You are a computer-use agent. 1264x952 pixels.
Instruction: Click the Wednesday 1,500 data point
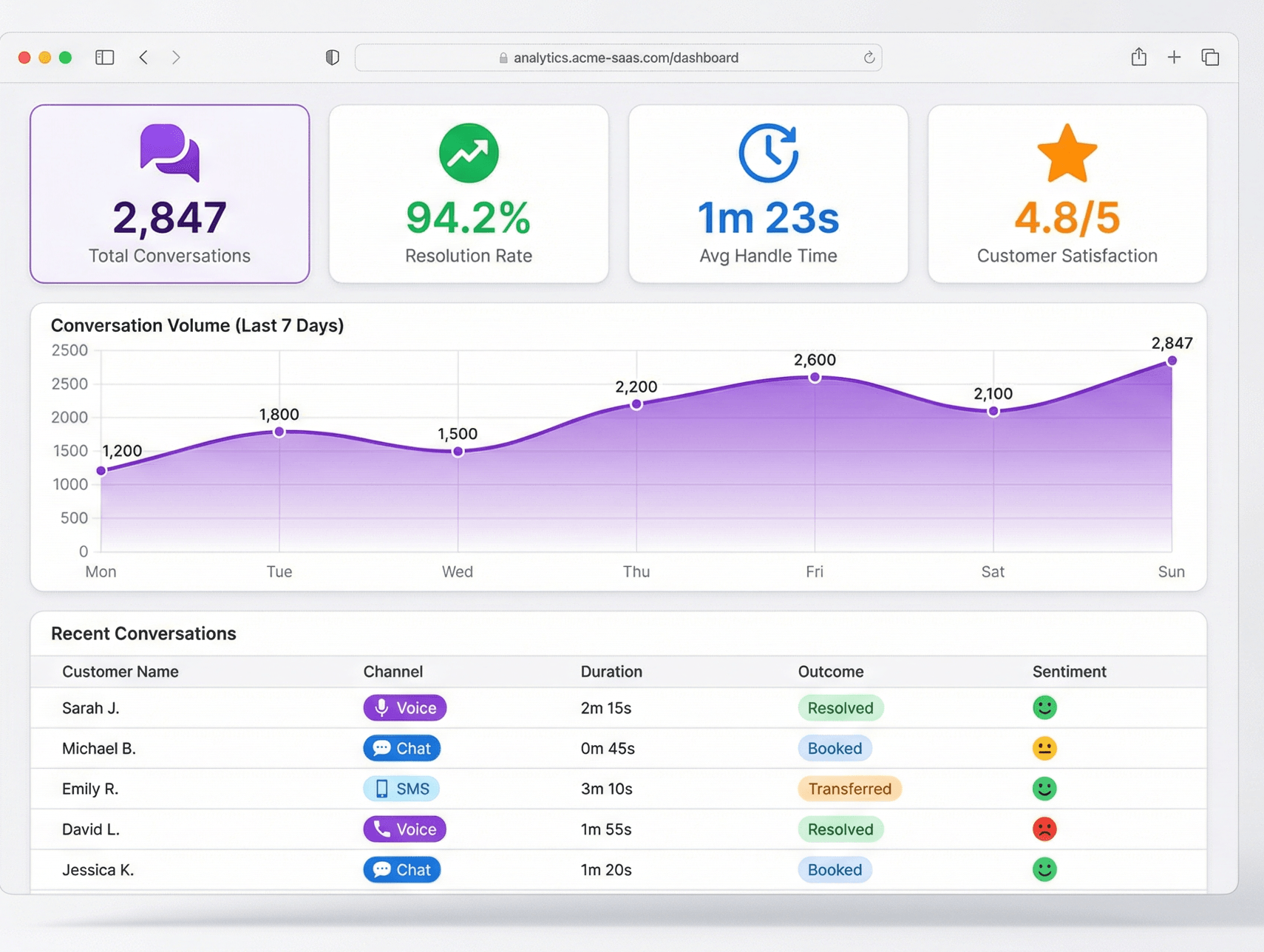click(458, 452)
